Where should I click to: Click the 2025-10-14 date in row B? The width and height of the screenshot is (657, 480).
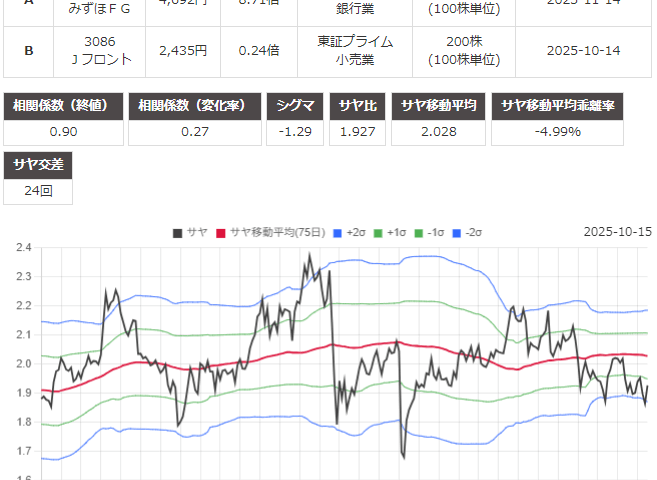tap(585, 50)
